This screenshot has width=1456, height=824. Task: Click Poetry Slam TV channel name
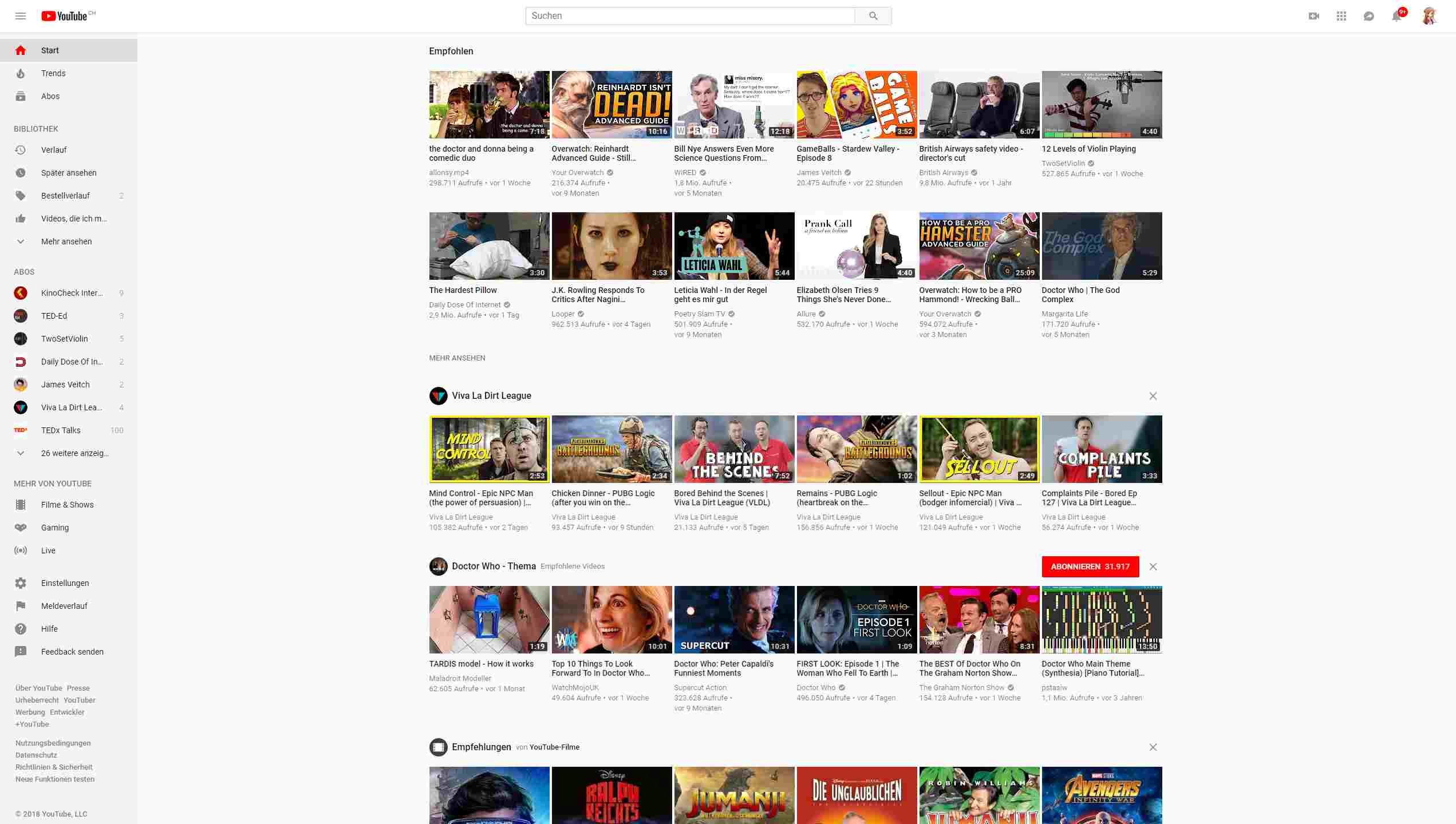(700, 314)
